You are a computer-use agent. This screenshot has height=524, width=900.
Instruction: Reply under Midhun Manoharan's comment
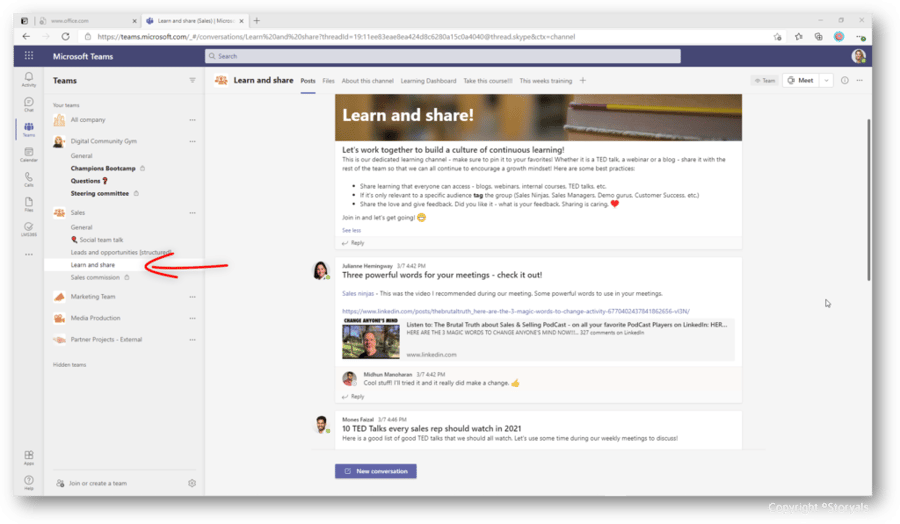[x=353, y=397]
